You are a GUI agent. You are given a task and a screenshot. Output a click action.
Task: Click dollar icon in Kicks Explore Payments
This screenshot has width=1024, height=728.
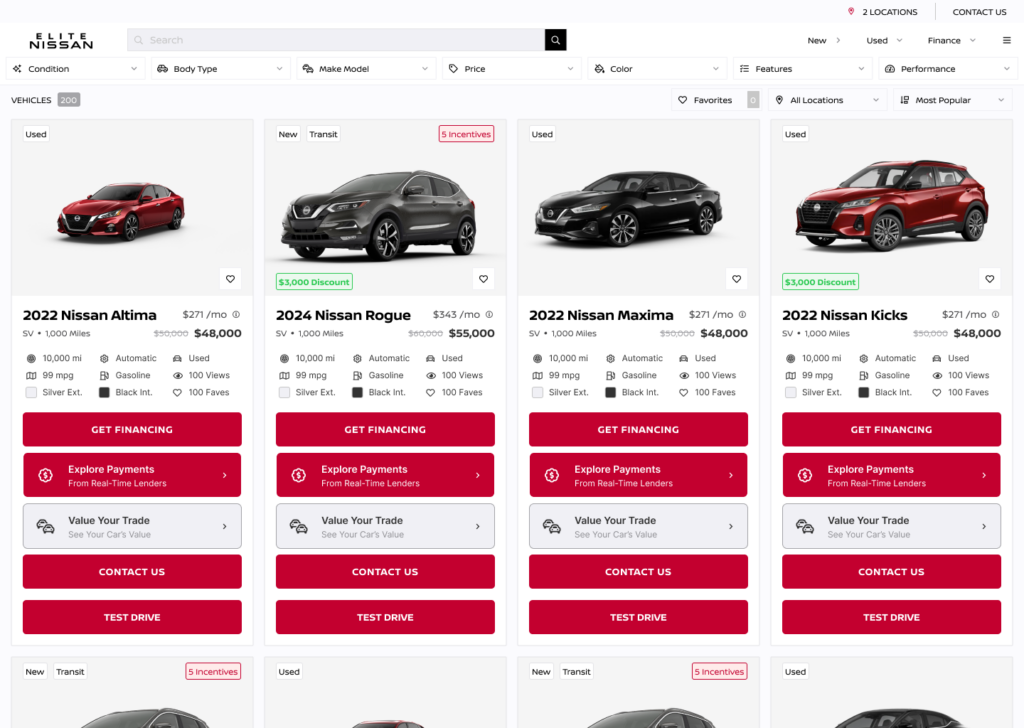pos(805,475)
